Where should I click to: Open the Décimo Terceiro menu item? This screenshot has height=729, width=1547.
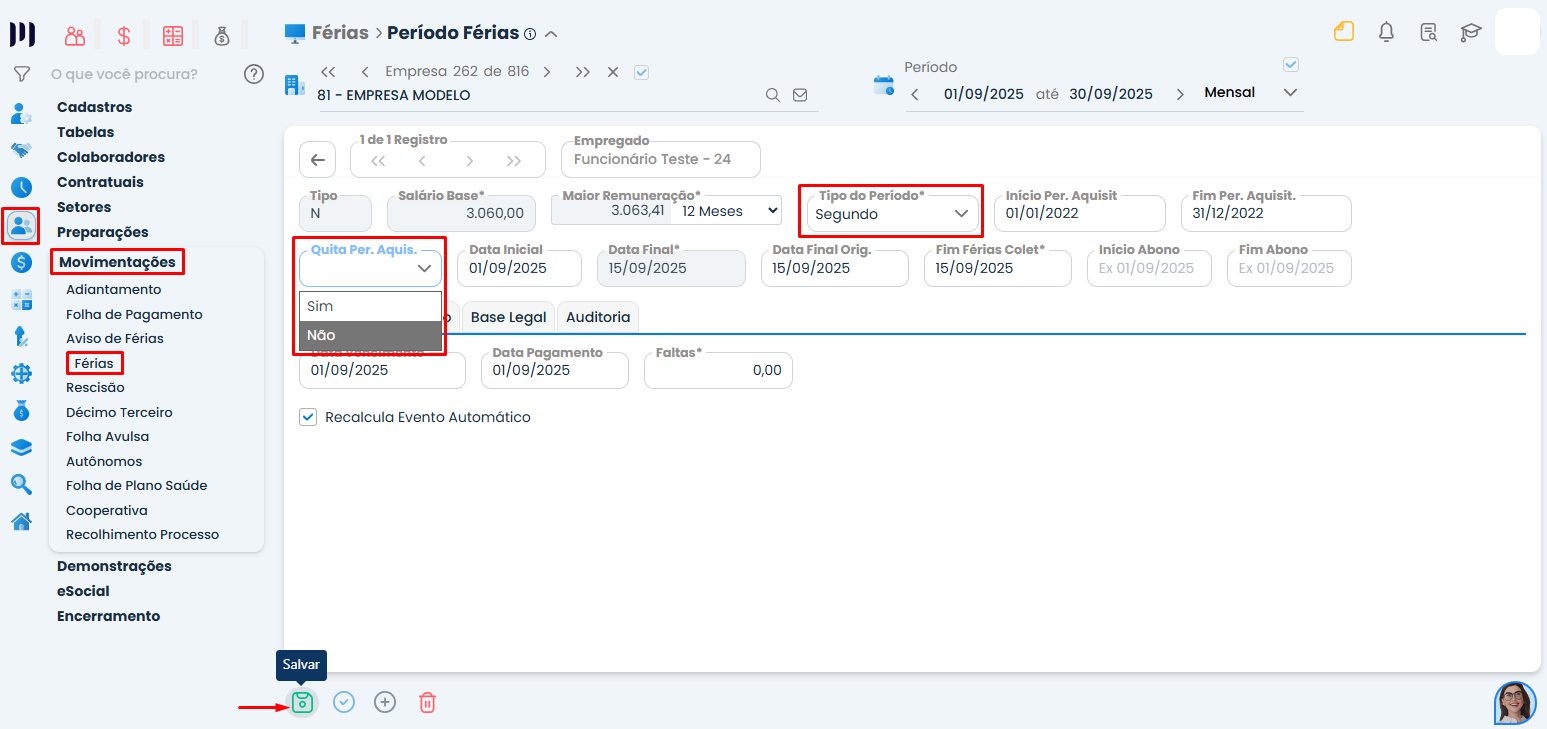[119, 412]
